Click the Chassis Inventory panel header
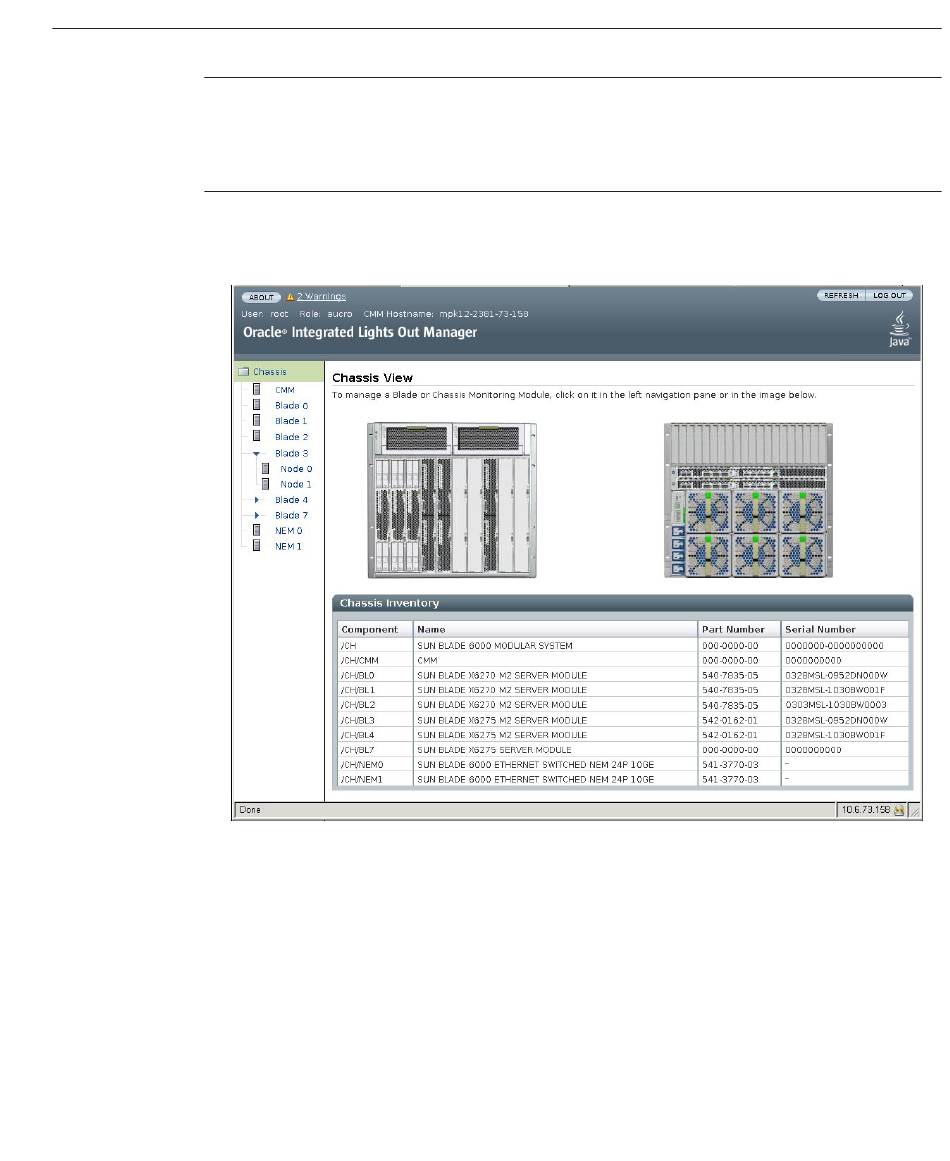 [623, 603]
